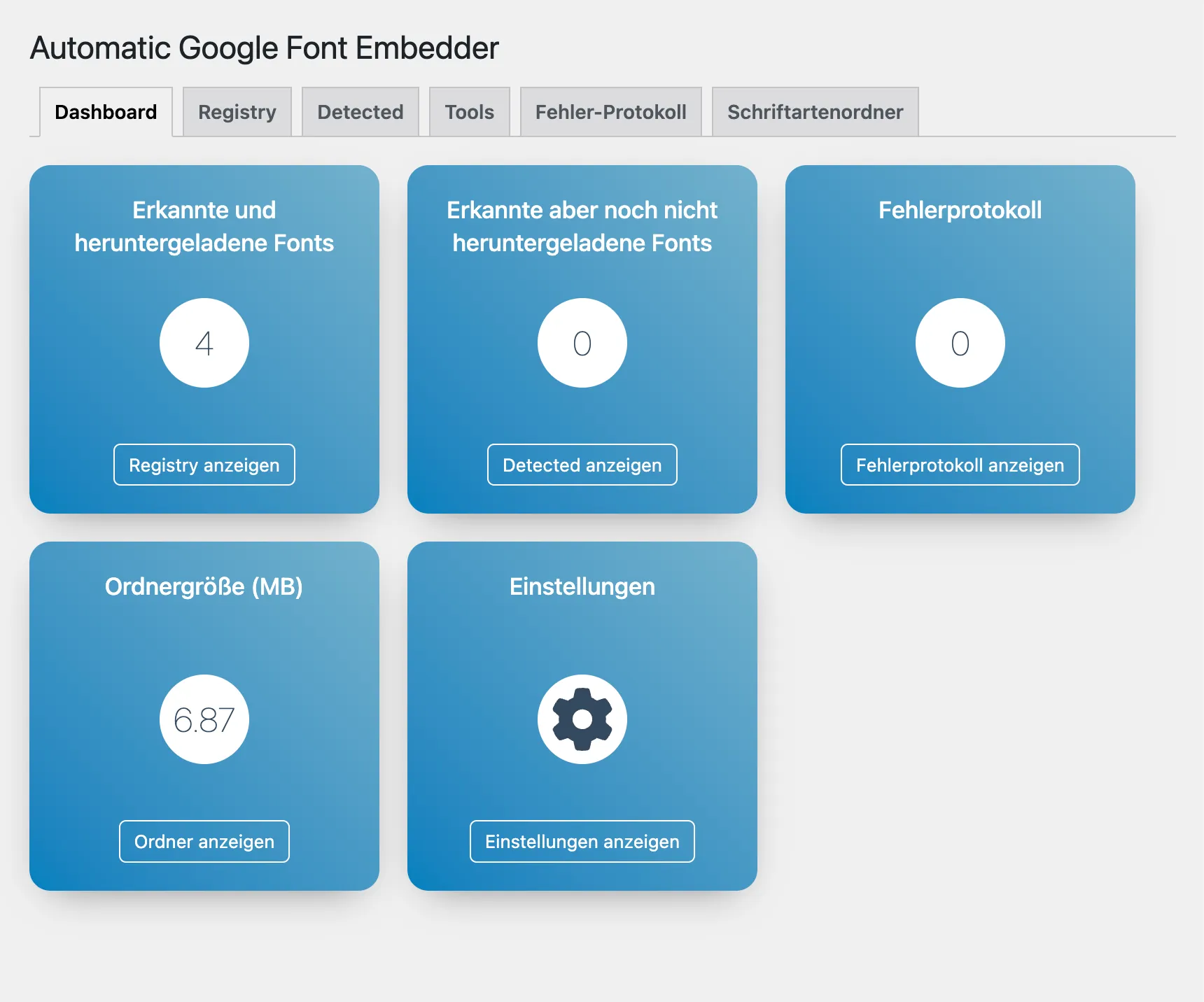Click the Einstellungen anzeigen button

(x=582, y=841)
